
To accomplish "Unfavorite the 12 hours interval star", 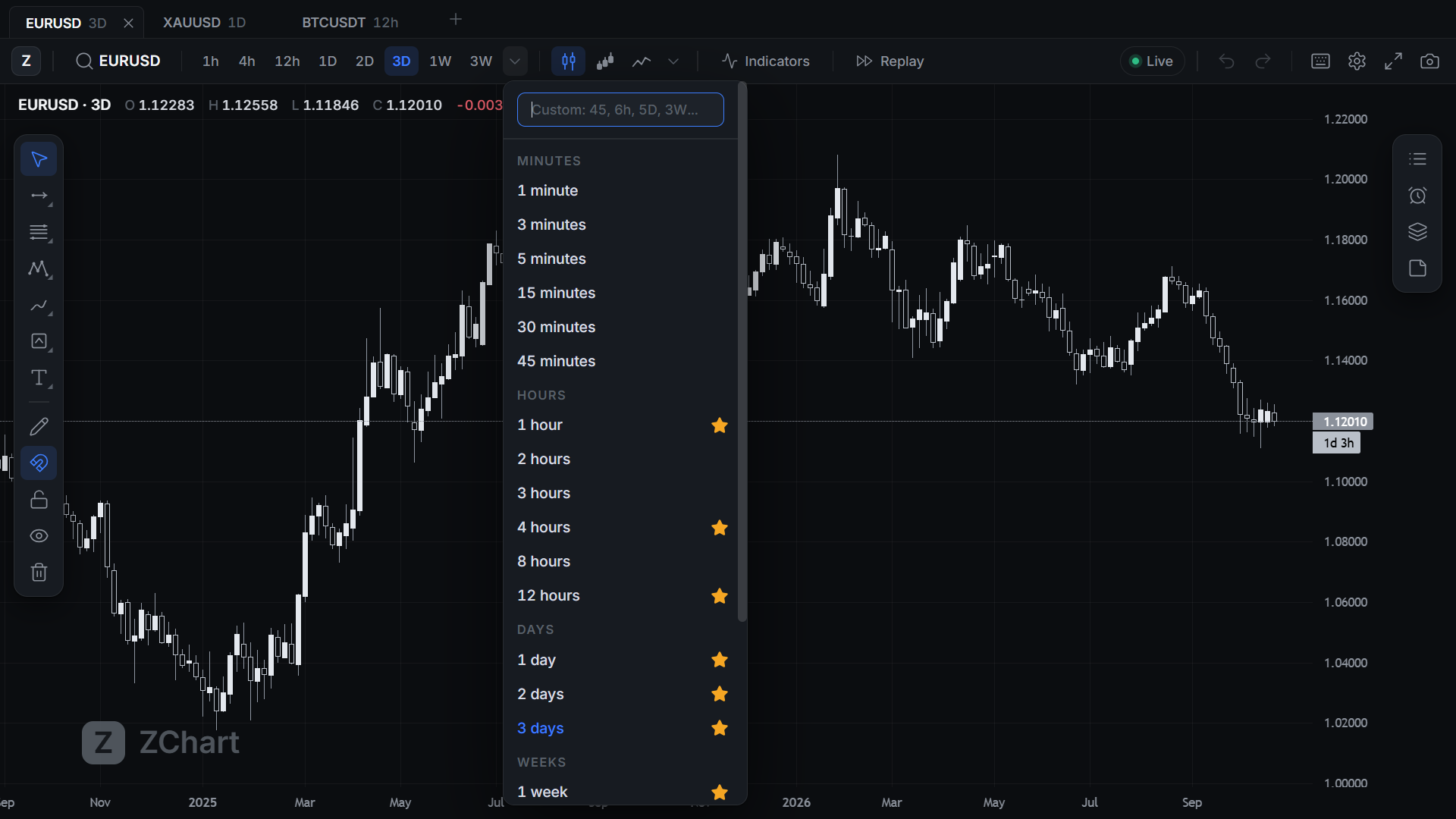I will tap(720, 596).
